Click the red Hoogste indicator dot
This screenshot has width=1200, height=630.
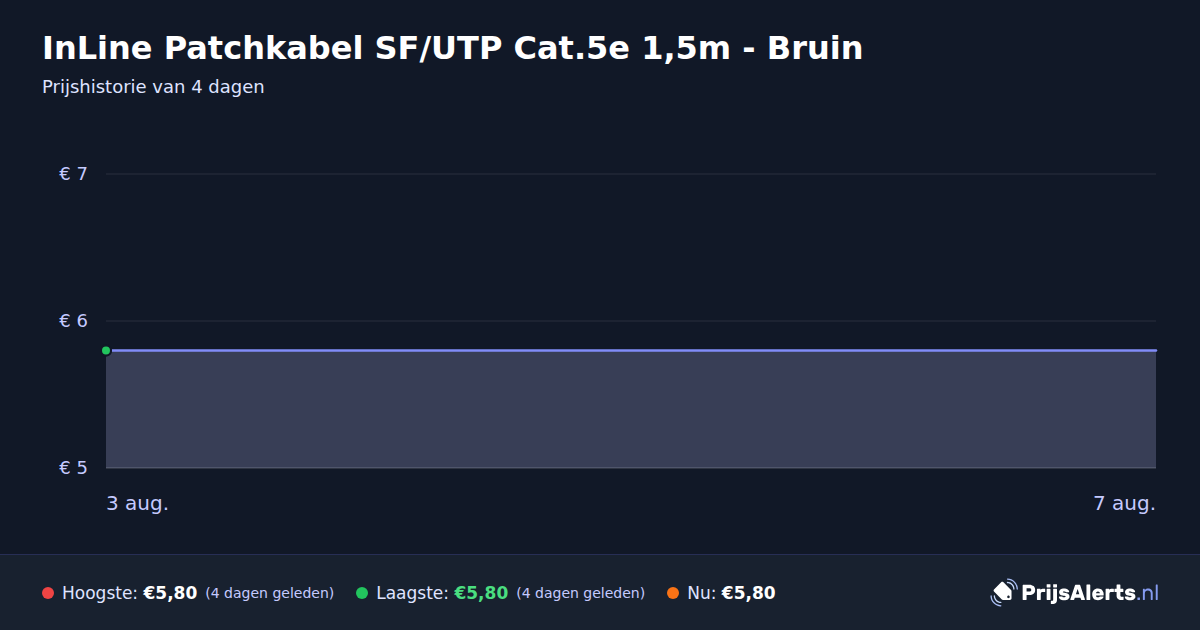pos(48,593)
